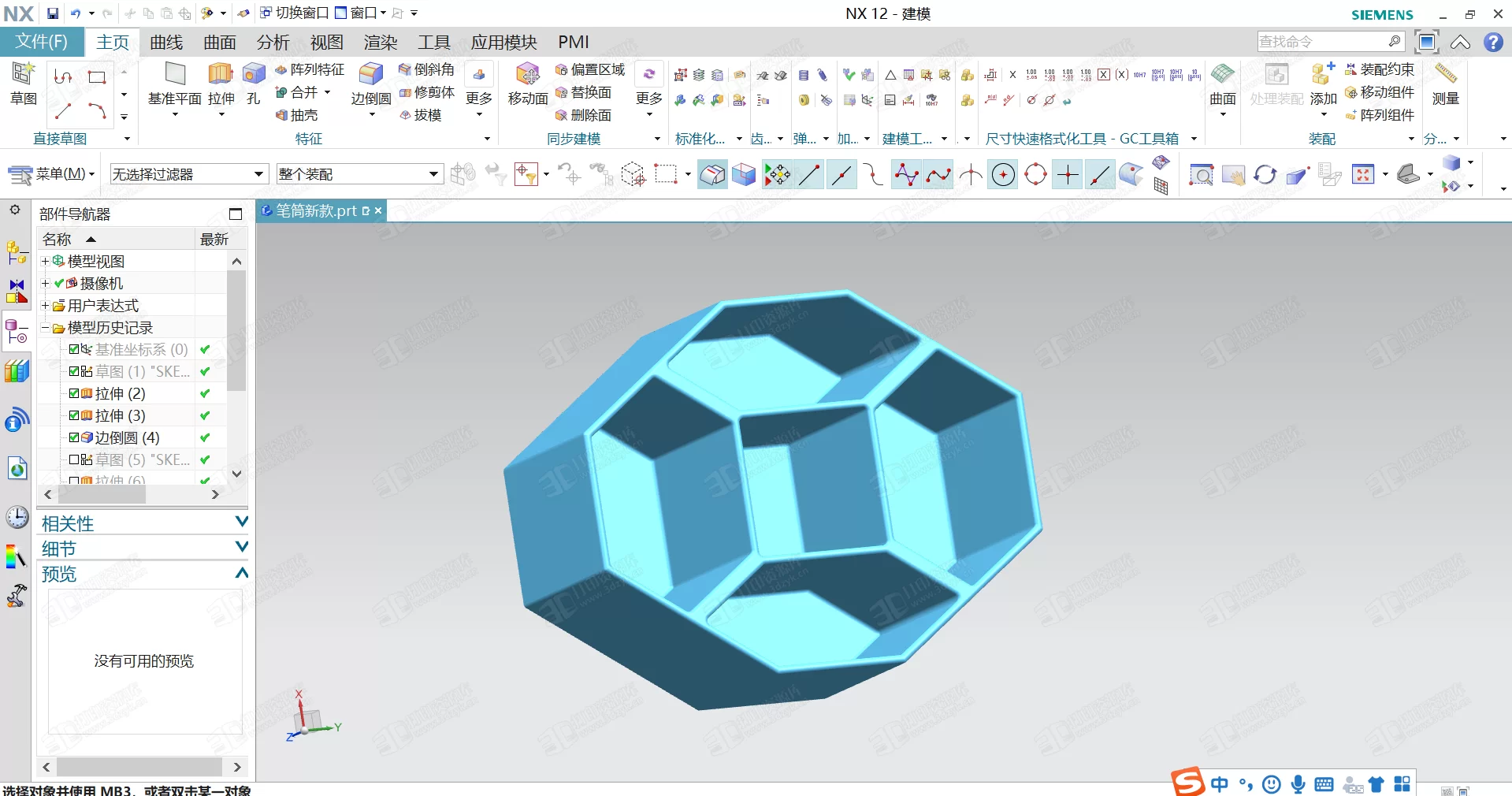
Task: Select the Chamfer (倒斜角) tool
Action: click(426, 69)
